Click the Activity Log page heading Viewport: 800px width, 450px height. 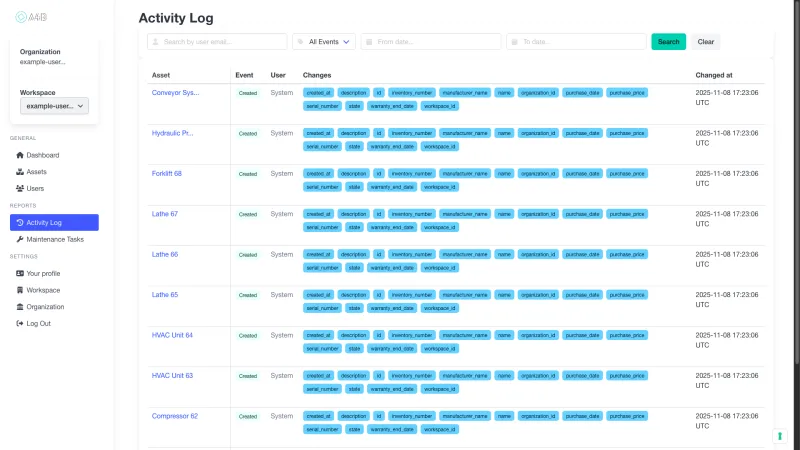(x=176, y=18)
